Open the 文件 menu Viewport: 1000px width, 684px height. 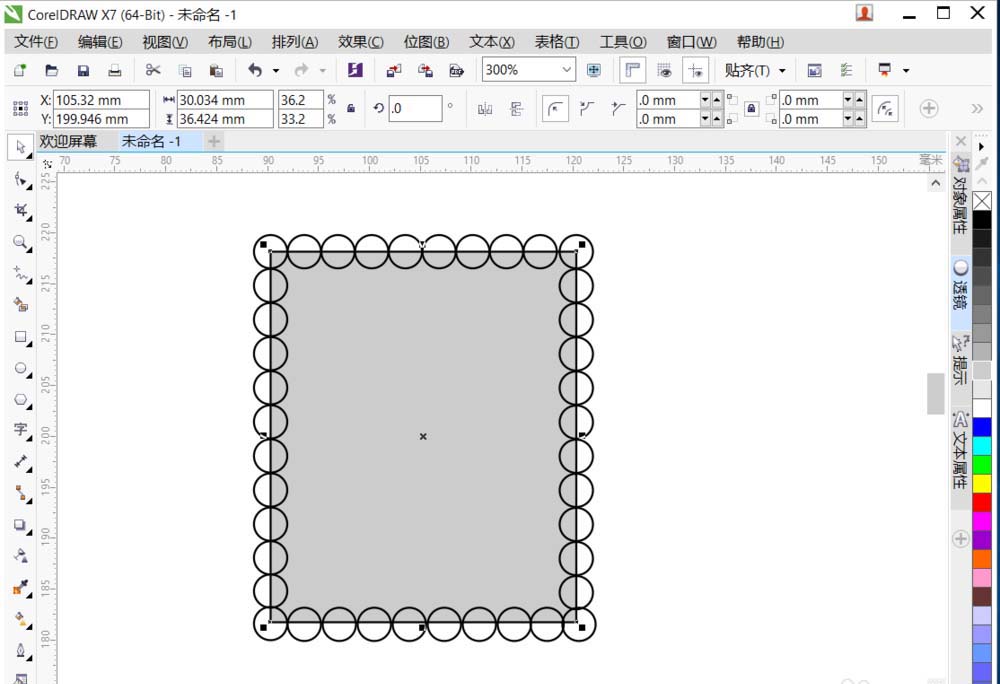(x=35, y=41)
